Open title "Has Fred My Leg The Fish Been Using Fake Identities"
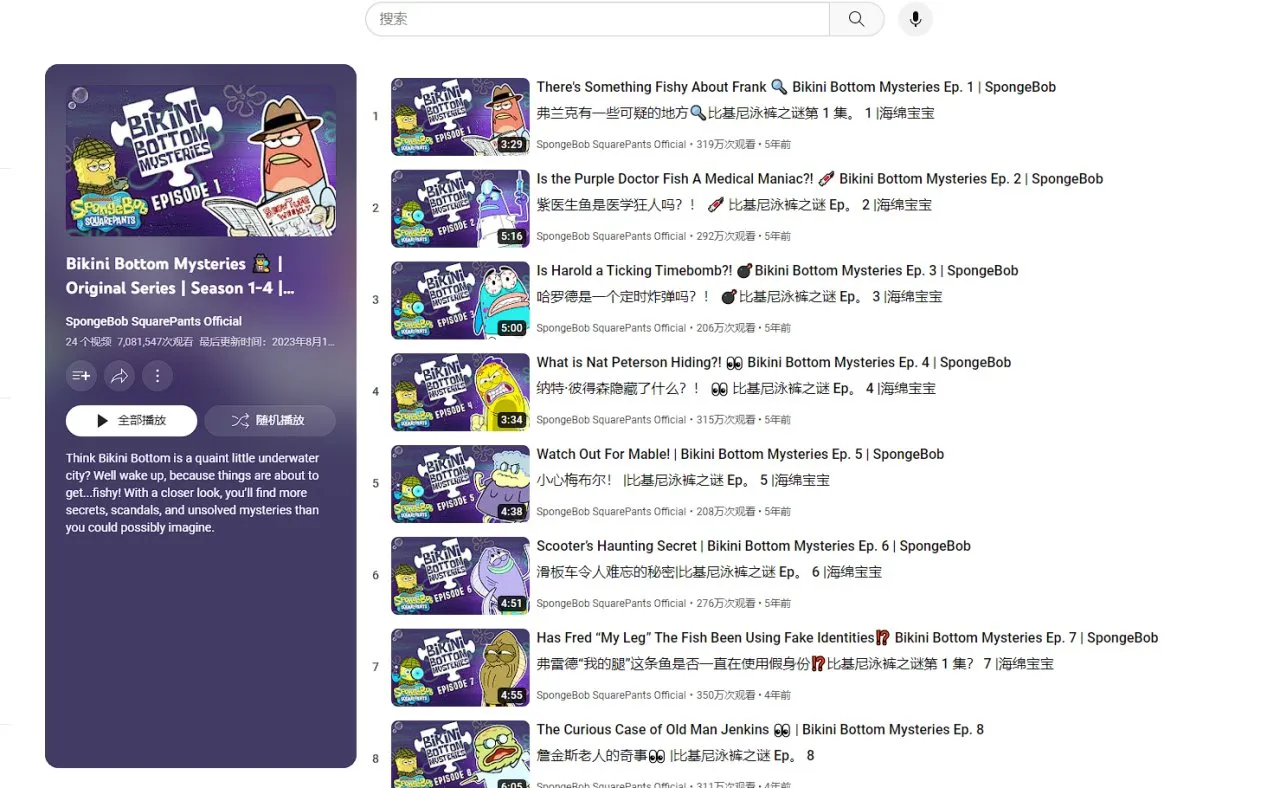This screenshot has width=1280, height=788. [847, 638]
